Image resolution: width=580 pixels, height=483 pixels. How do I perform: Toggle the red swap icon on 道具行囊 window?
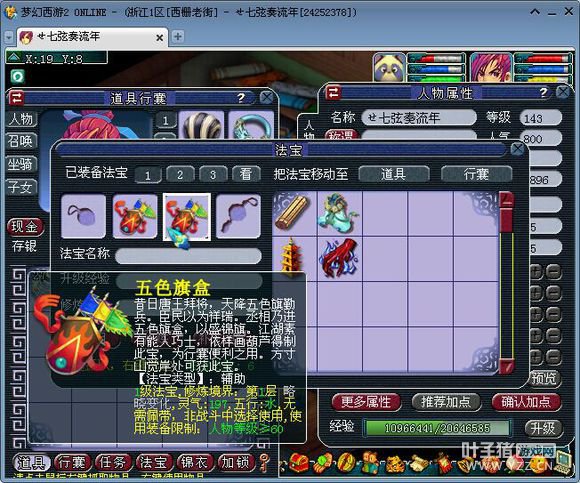[16, 98]
